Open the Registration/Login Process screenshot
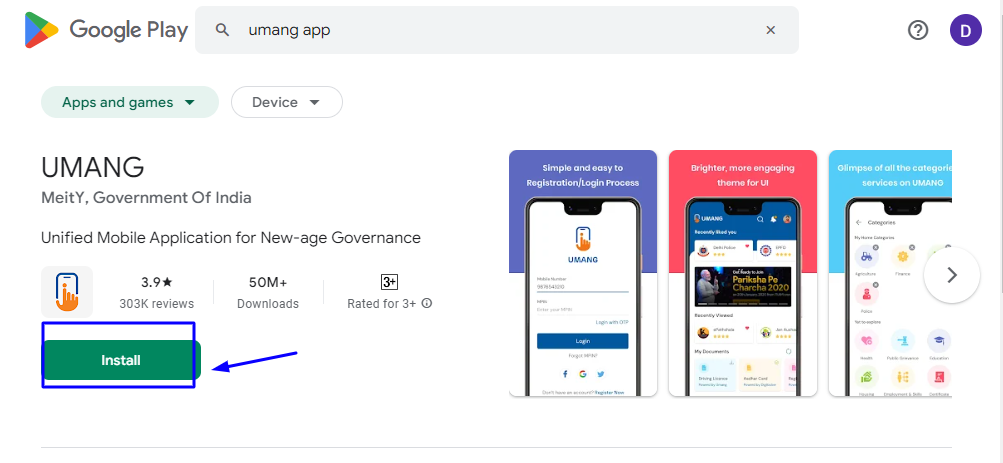The width and height of the screenshot is (1003, 463). (x=583, y=273)
